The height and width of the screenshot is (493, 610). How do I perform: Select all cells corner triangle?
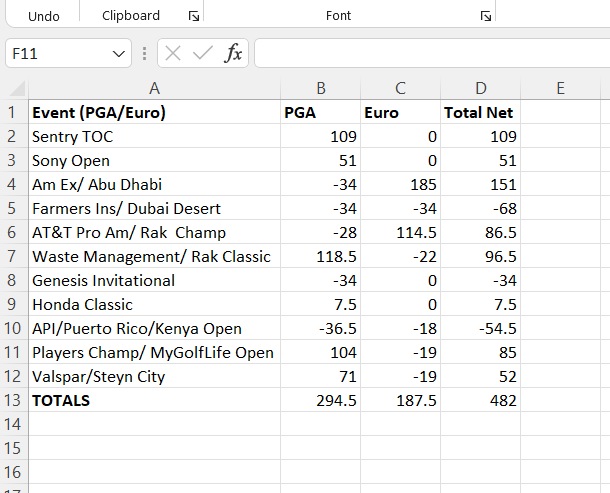click(17, 88)
